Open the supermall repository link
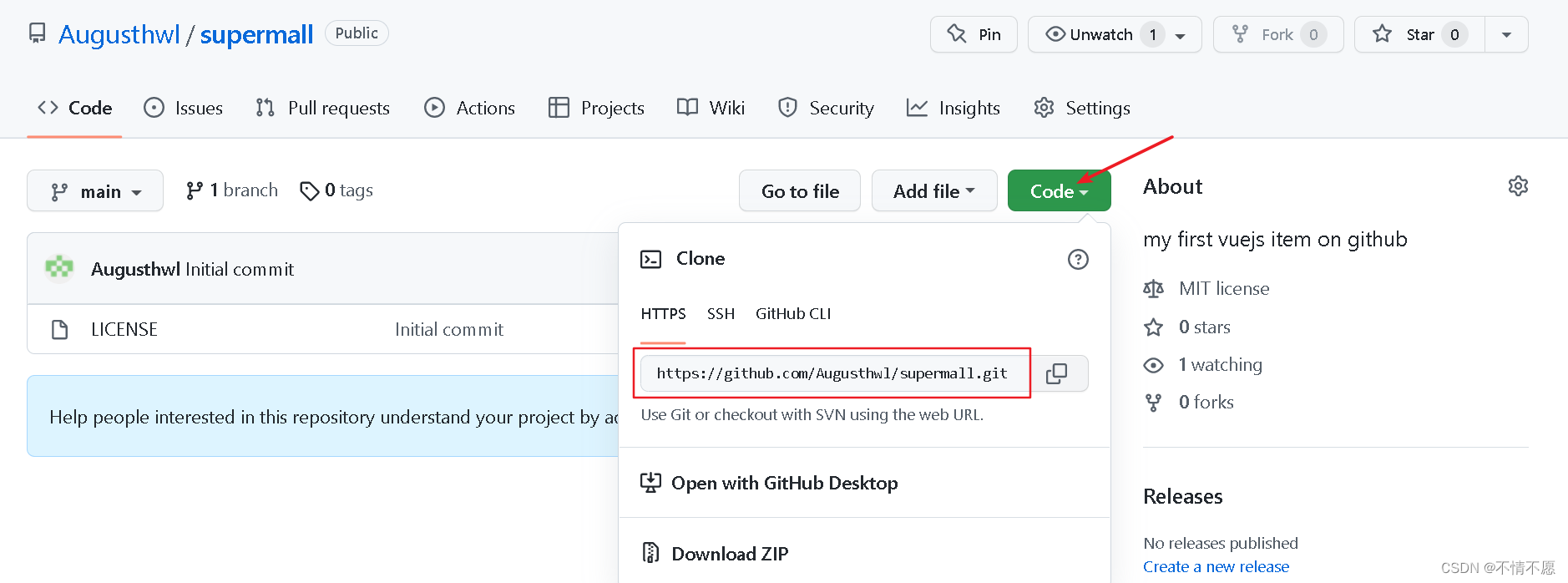 click(x=256, y=34)
